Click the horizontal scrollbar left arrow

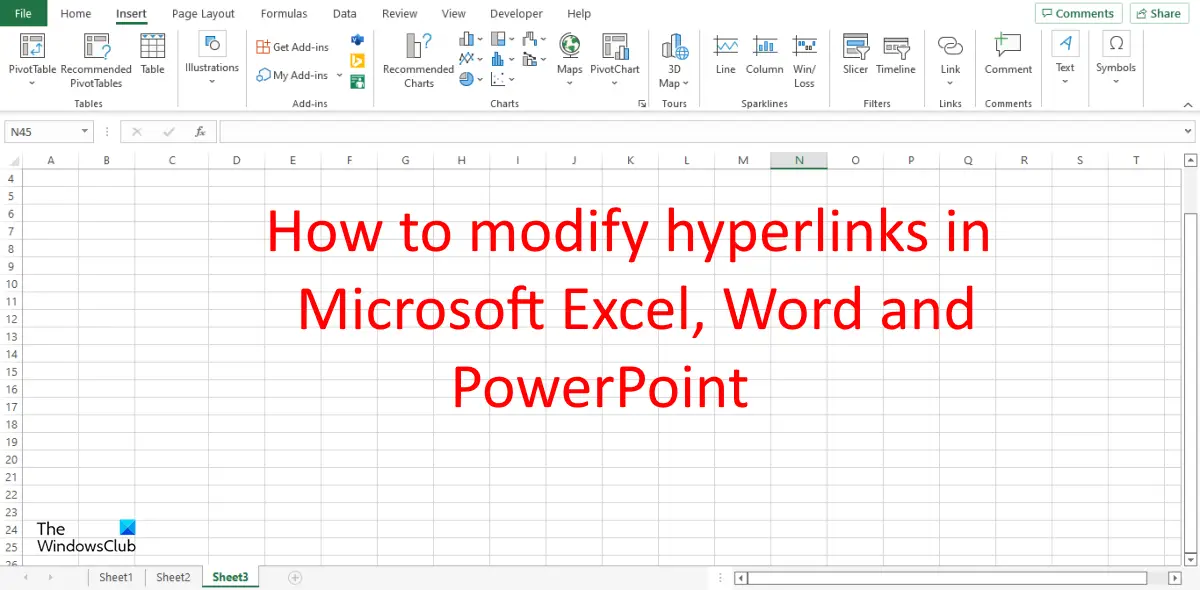click(740, 577)
